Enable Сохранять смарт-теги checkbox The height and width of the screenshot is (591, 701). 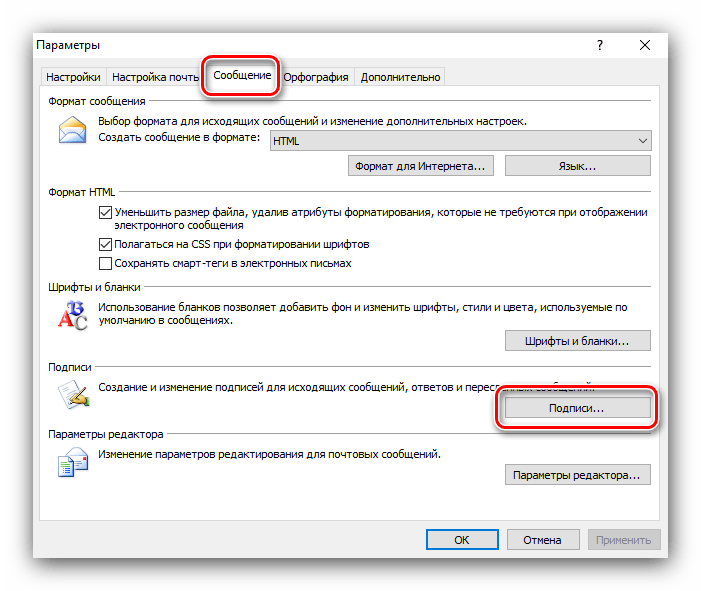[106, 263]
